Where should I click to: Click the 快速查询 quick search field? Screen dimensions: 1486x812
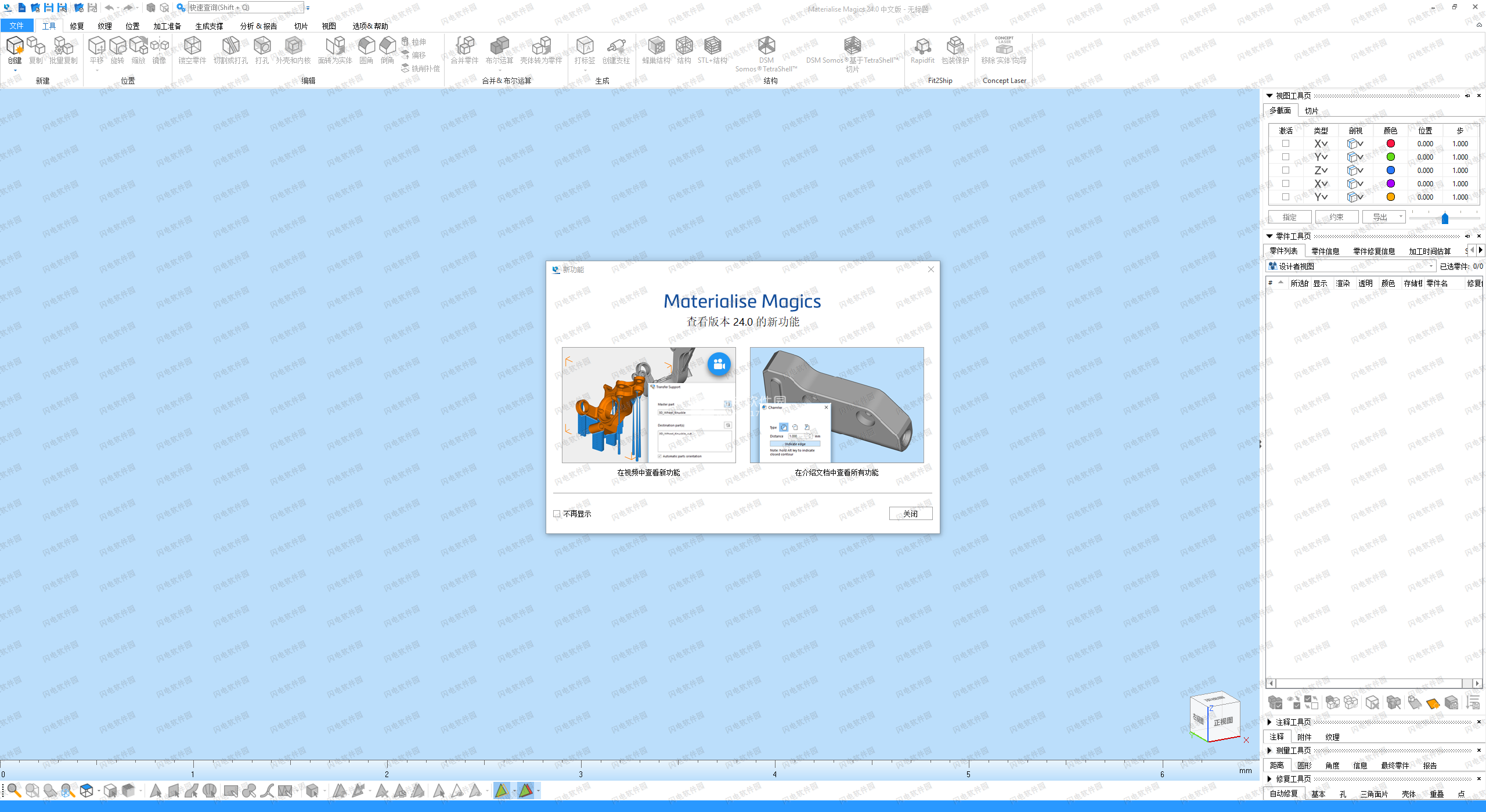click(246, 8)
